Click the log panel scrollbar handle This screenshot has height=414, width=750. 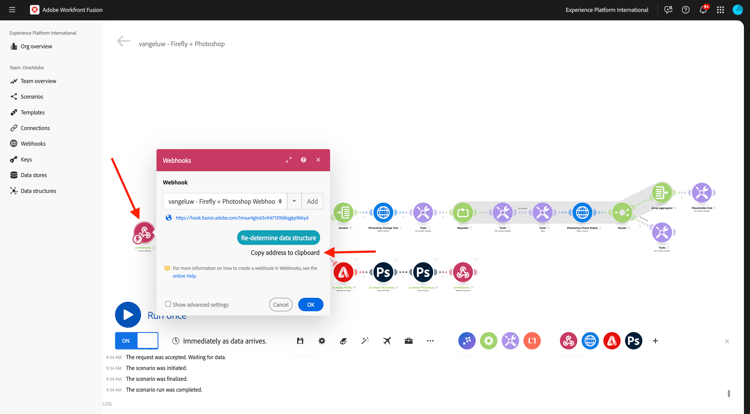728,393
